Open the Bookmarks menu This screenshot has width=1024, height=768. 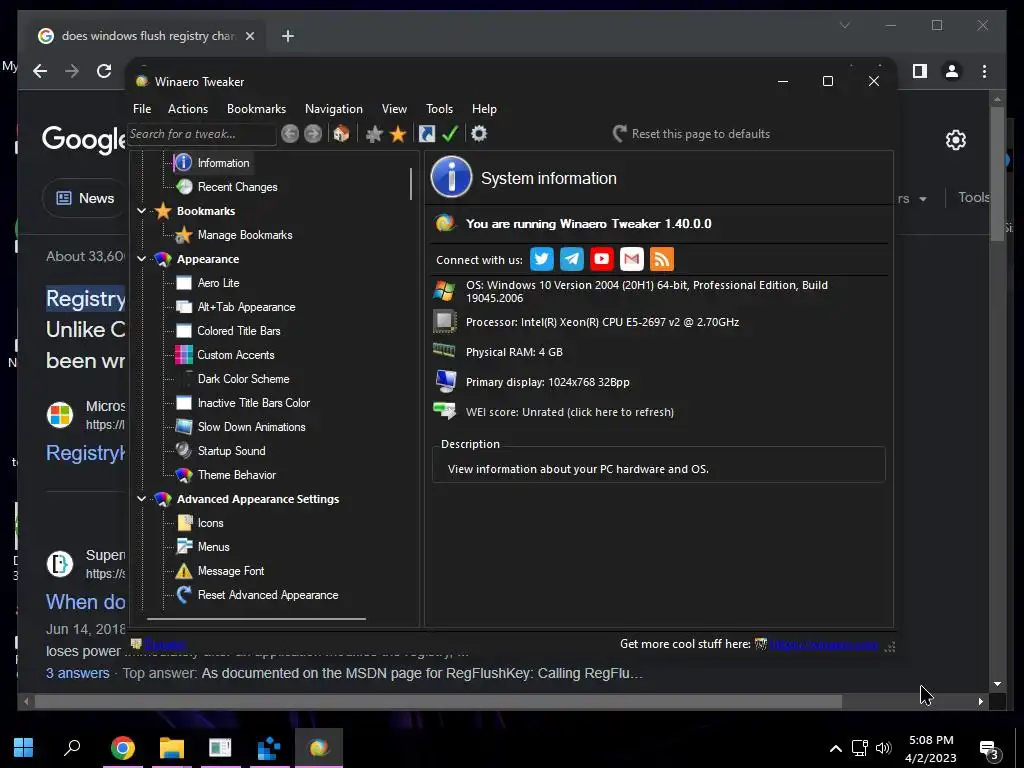256,109
